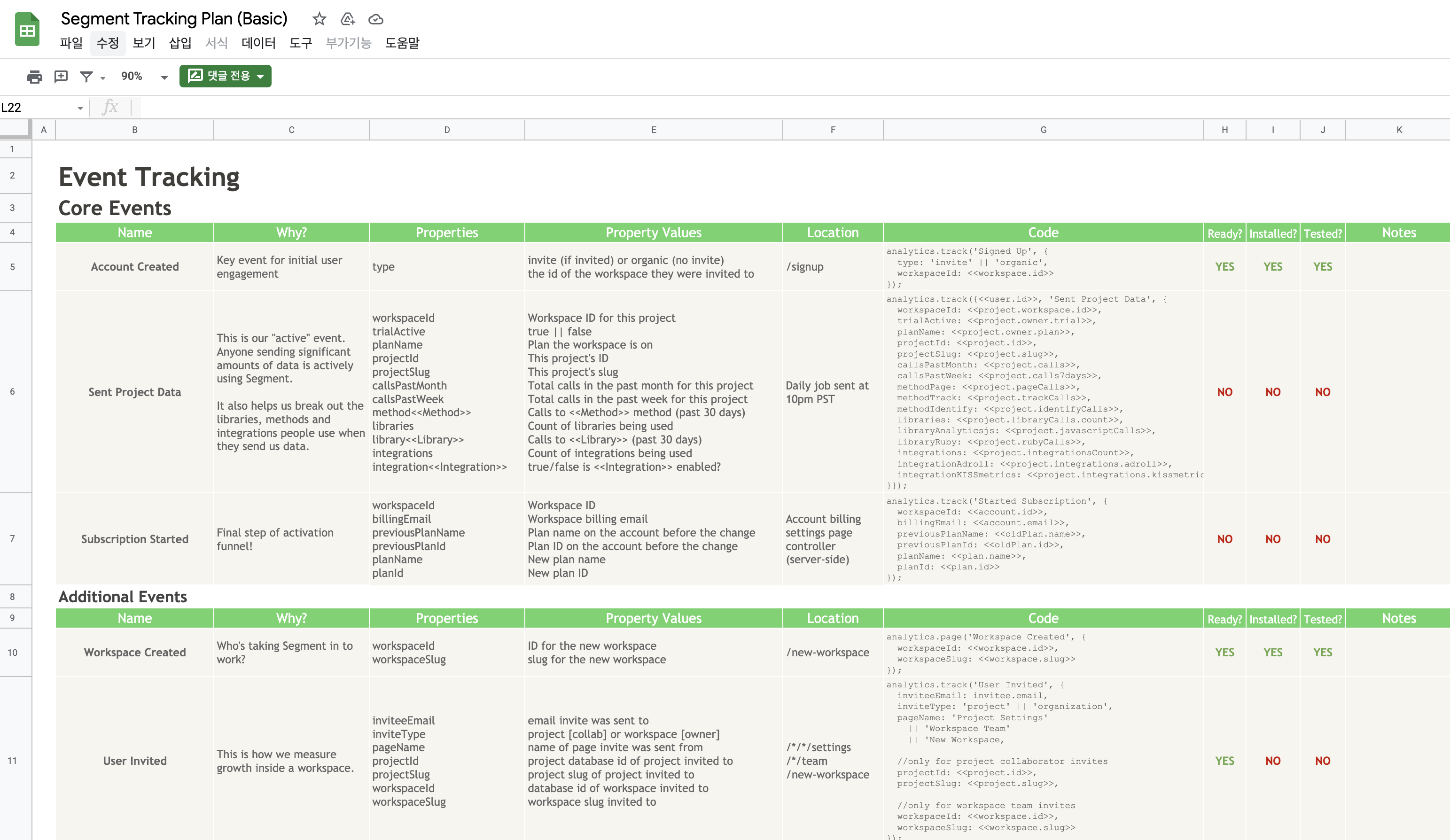Click the print icon
The height and width of the screenshot is (840, 1450).
pos(34,76)
